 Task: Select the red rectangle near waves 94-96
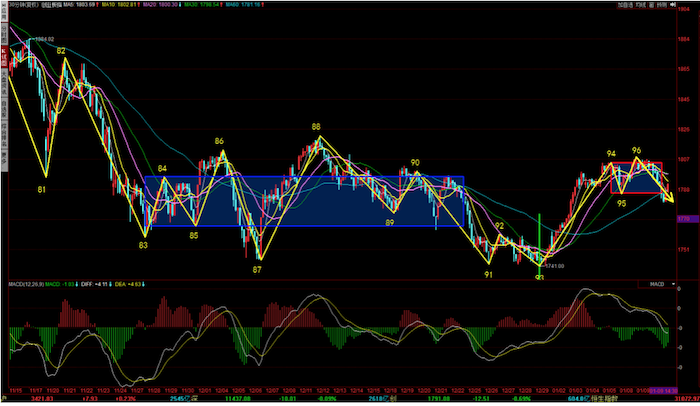pos(635,177)
